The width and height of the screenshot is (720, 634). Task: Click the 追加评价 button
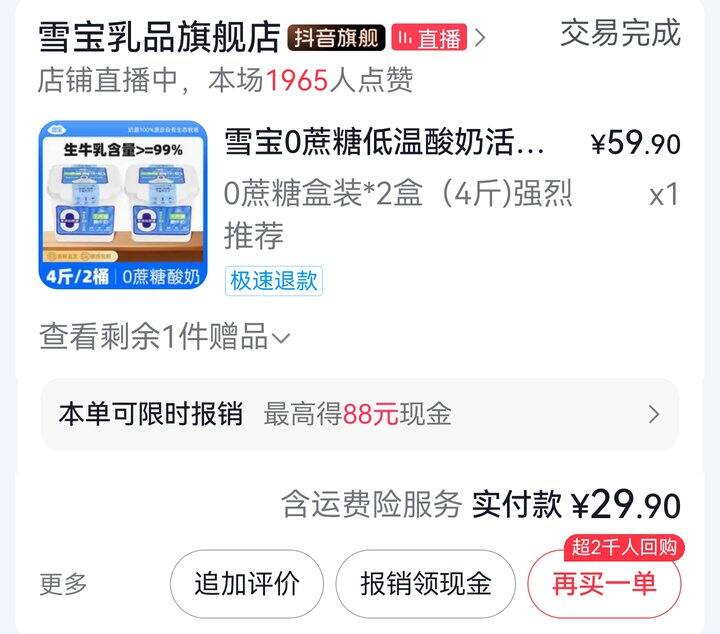click(x=247, y=584)
